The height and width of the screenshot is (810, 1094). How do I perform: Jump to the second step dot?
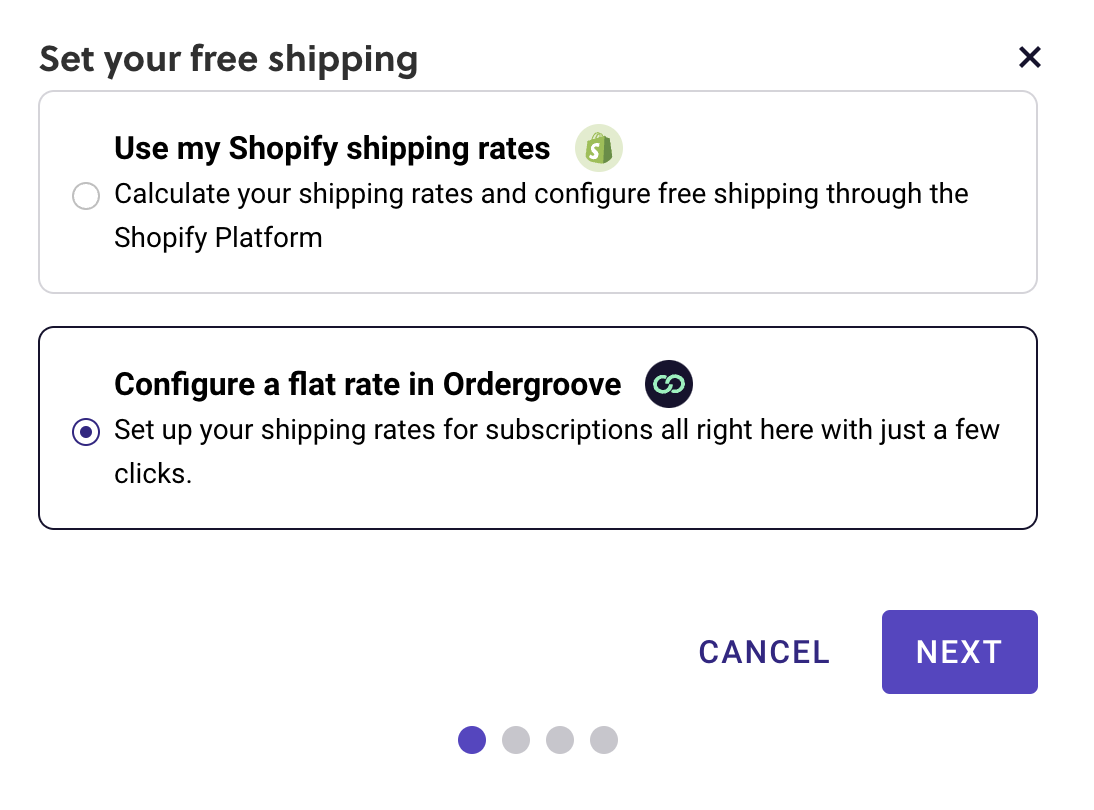tap(516, 740)
